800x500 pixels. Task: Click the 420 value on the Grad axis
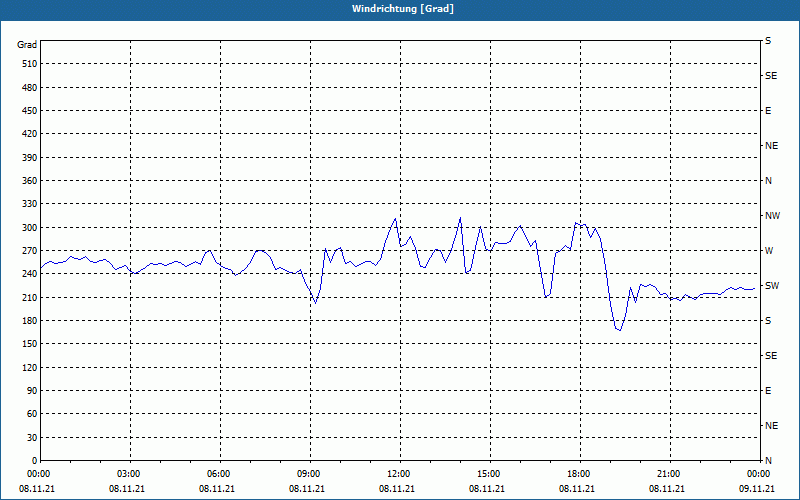point(29,134)
